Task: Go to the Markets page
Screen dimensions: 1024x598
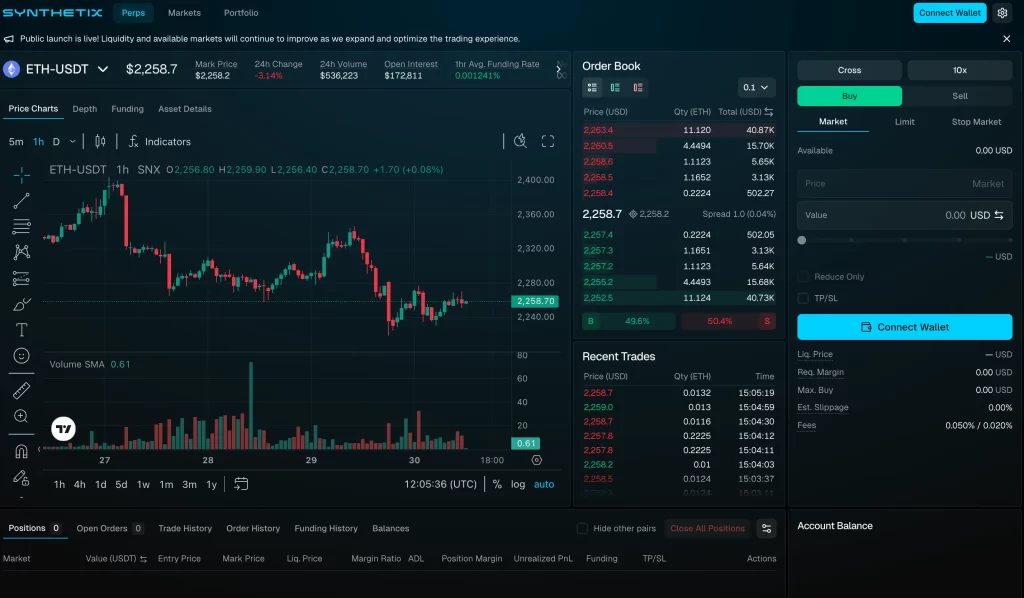Action: (184, 13)
